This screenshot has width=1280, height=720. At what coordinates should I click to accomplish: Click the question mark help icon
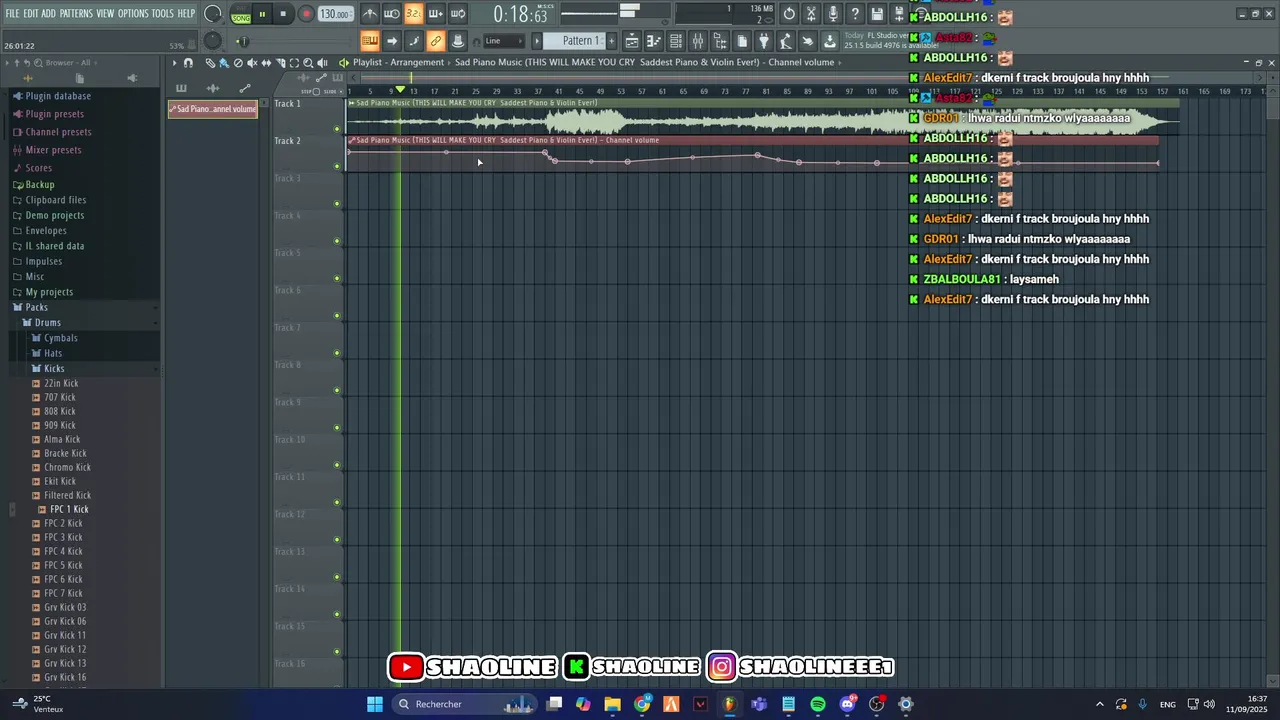pos(855,14)
